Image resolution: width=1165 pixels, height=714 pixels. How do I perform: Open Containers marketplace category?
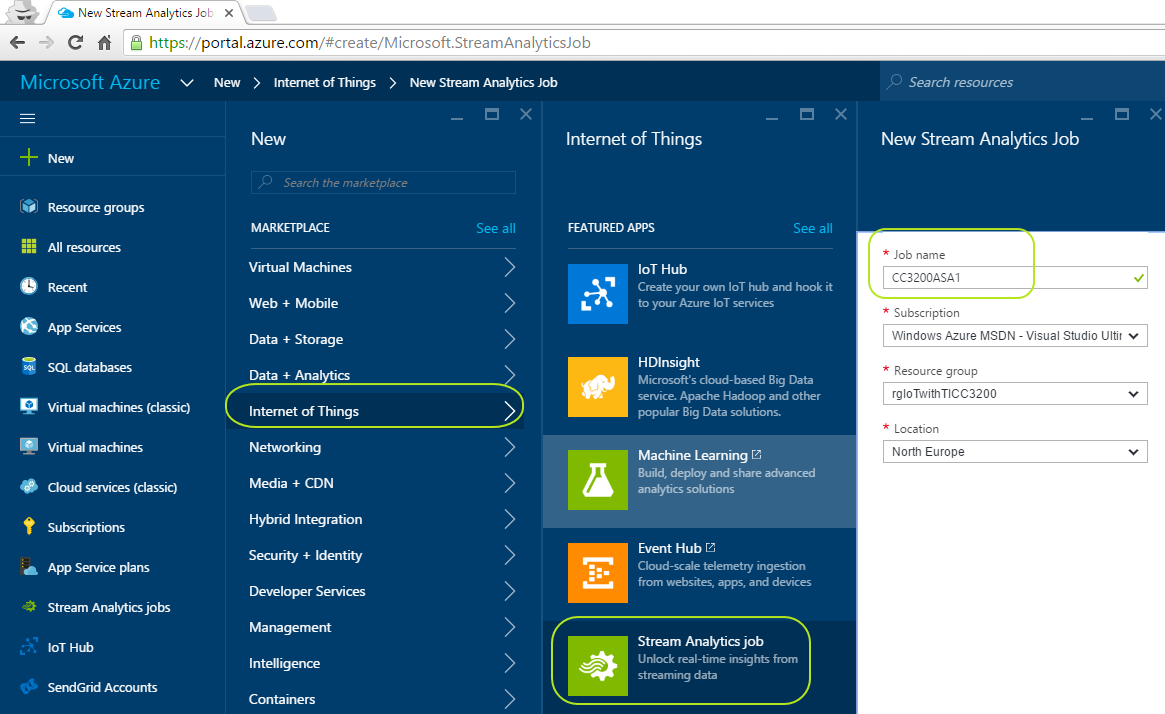383,699
